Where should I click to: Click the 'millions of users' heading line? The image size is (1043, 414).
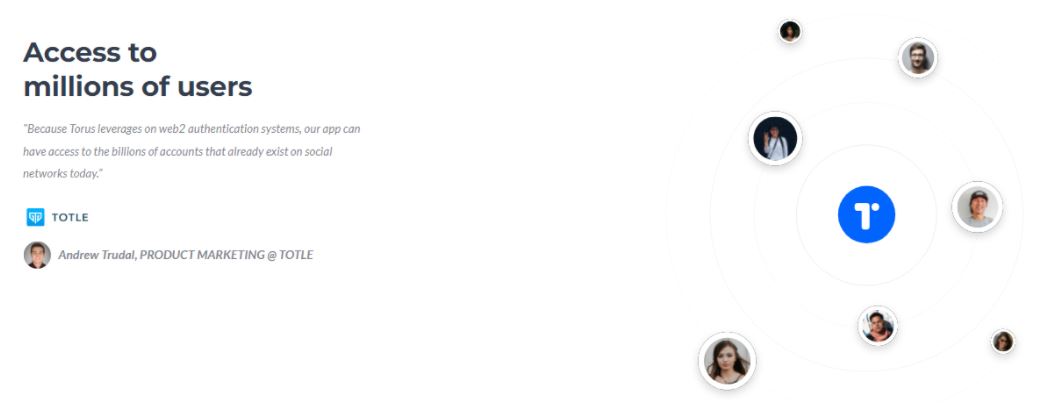[138, 87]
